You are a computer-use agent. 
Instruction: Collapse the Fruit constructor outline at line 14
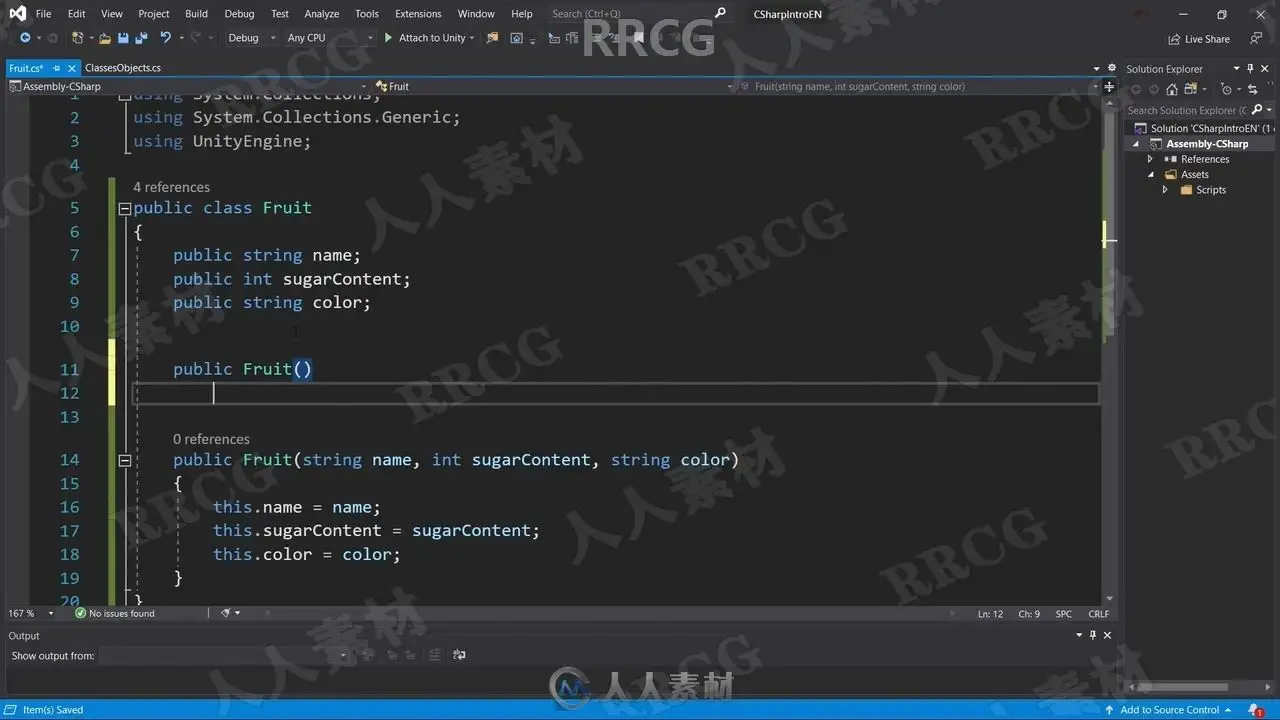coord(125,460)
